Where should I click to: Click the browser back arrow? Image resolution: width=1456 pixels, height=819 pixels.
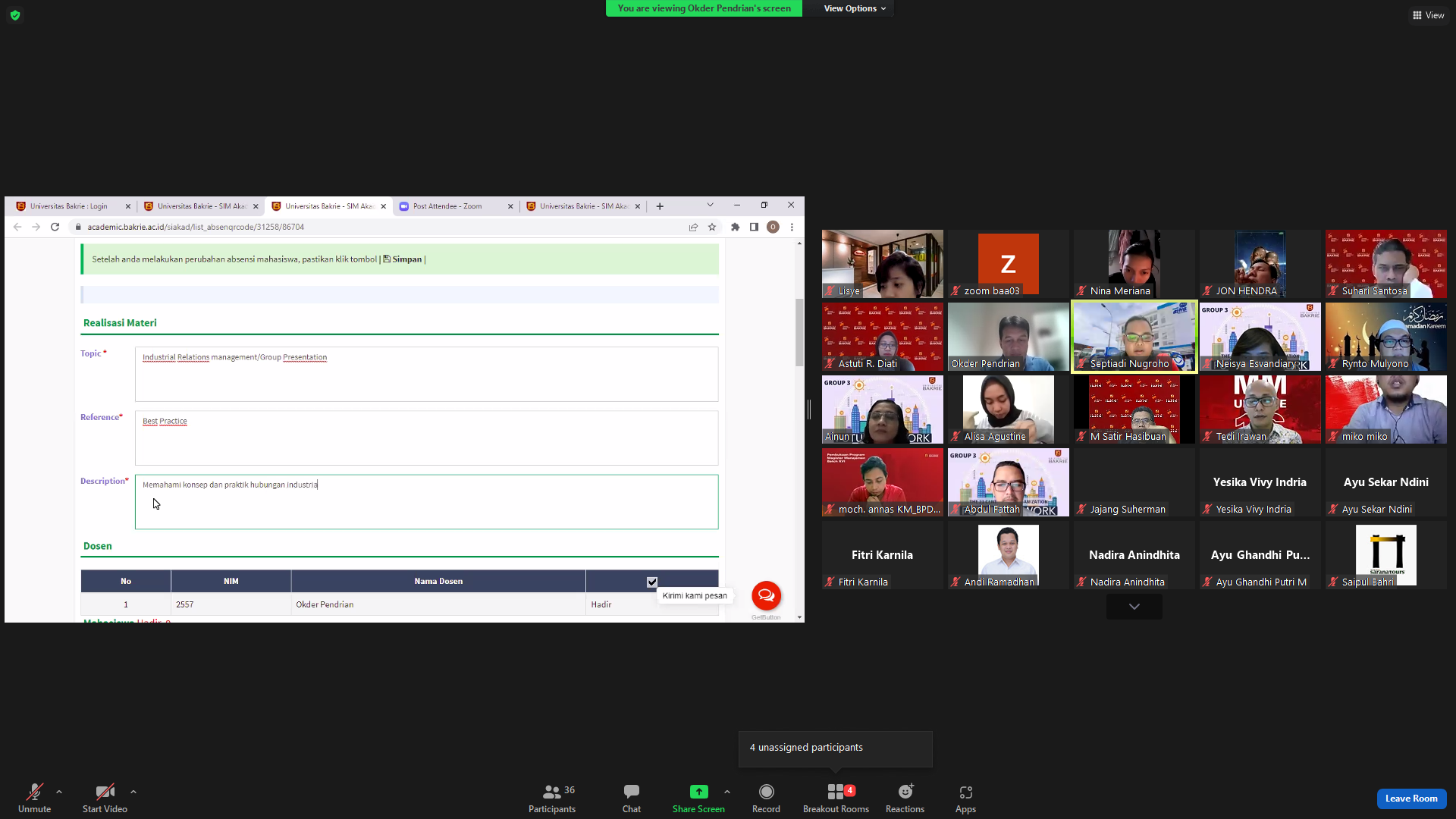17,227
